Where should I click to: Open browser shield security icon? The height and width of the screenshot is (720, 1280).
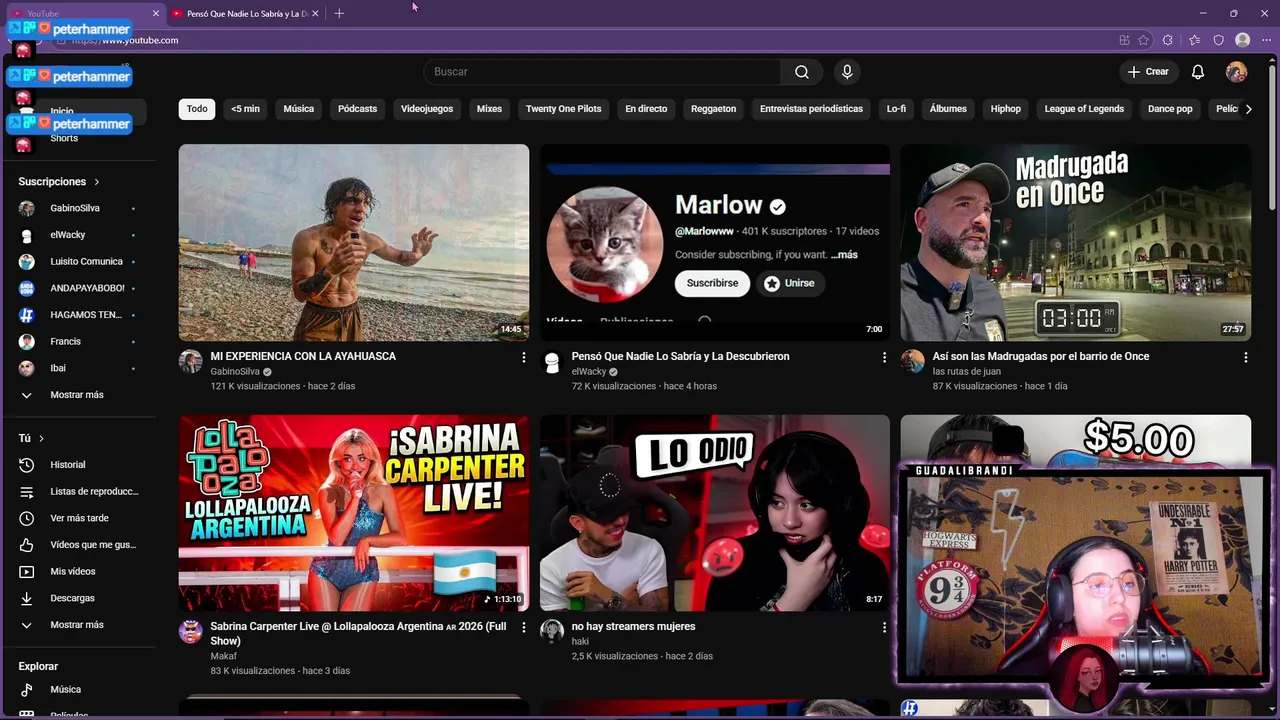1218,40
